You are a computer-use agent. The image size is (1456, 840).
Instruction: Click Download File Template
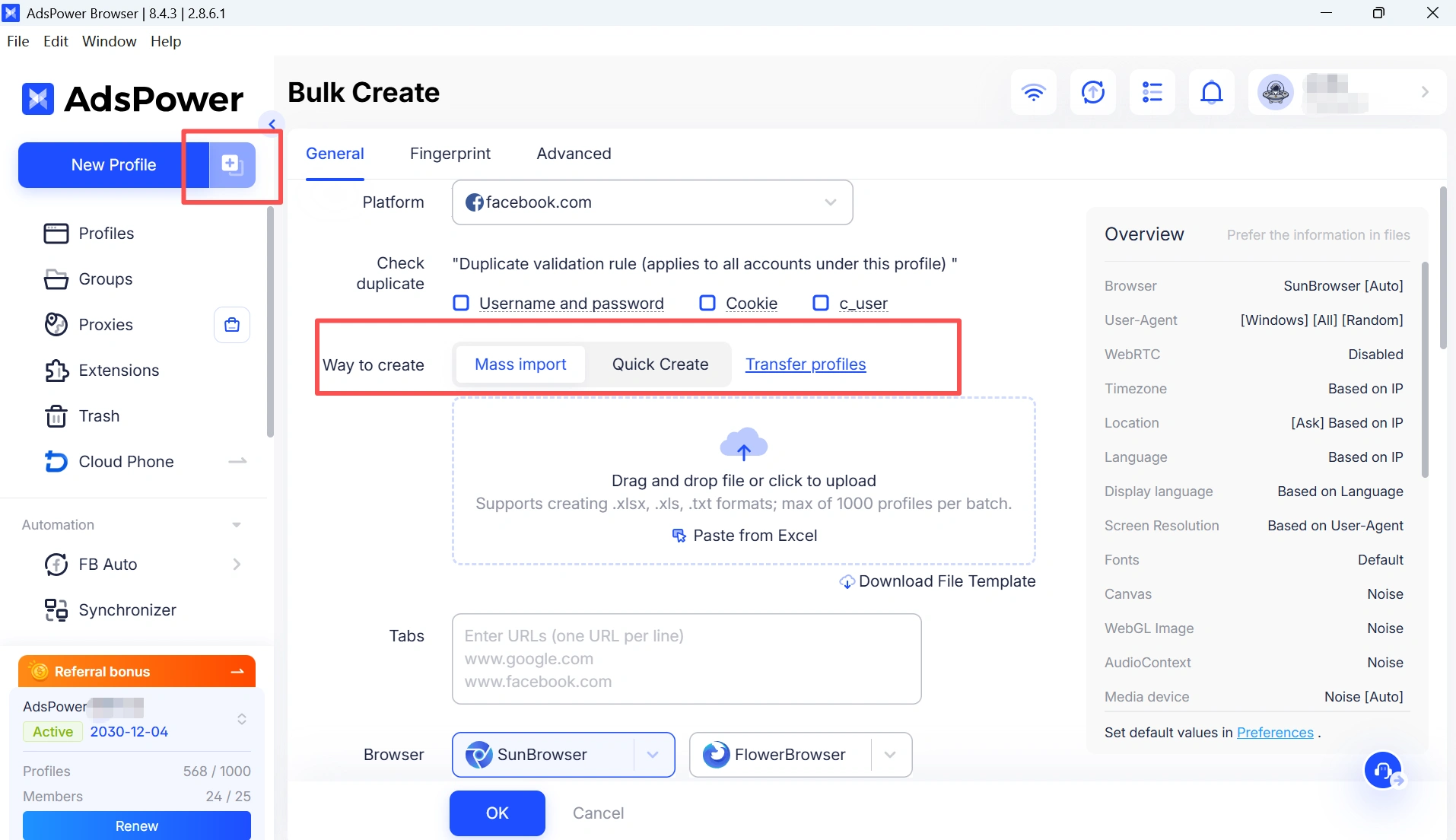937,581
